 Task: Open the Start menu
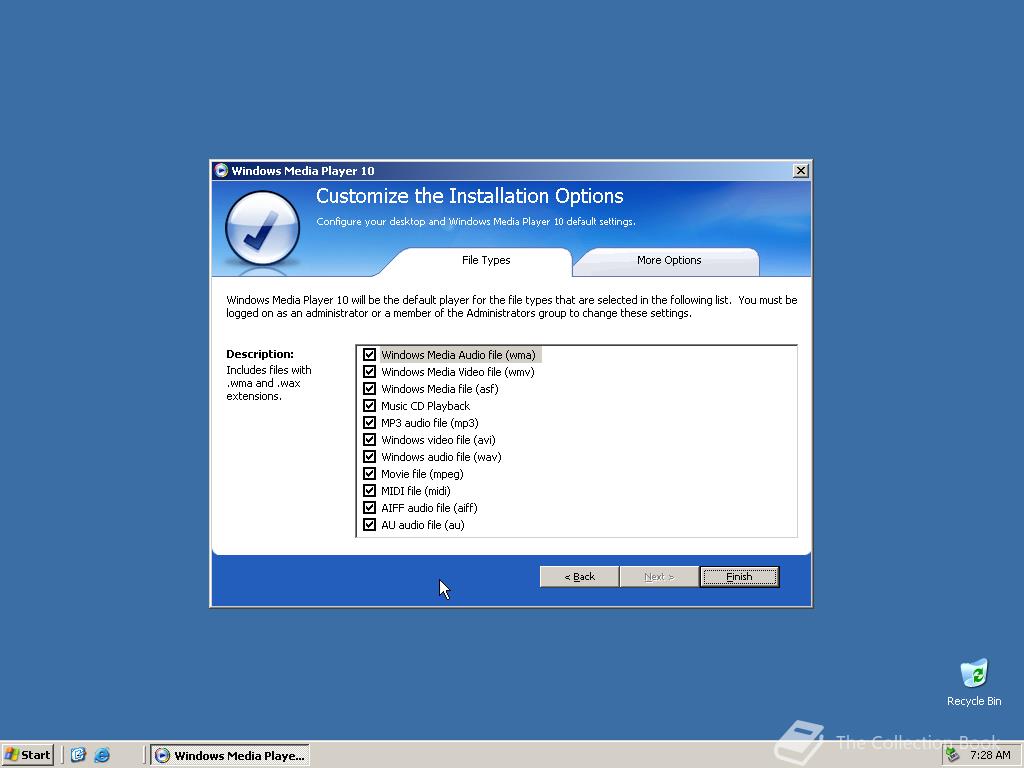coord(27,755)
